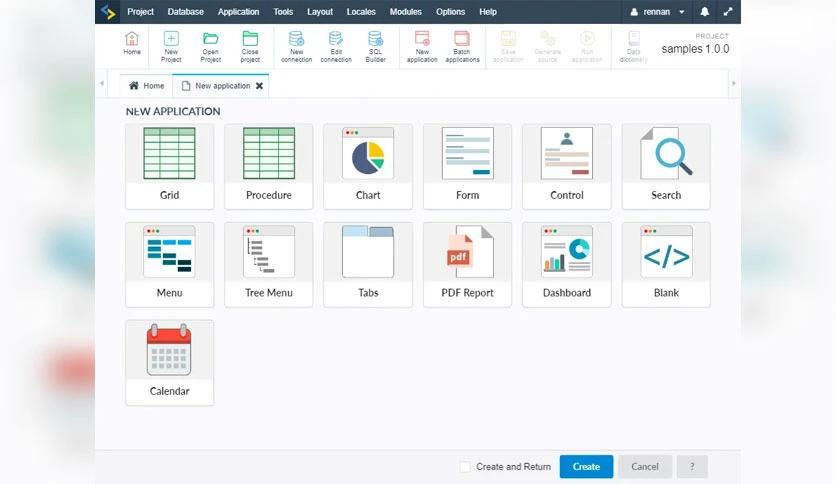Open the Locales menu

361,12
